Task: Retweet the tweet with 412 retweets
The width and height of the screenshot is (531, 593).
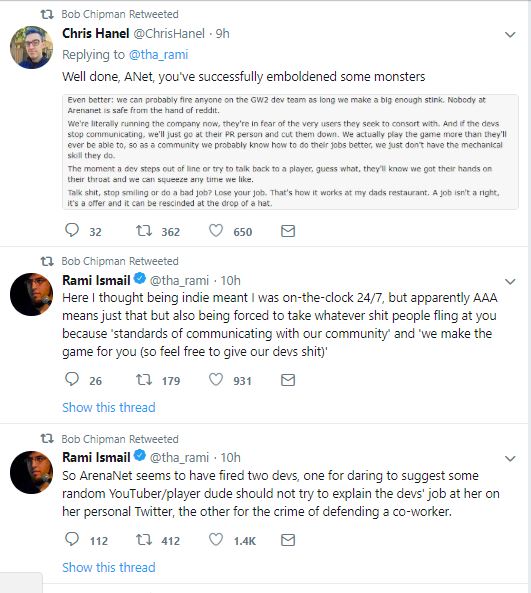Action: 144,540
